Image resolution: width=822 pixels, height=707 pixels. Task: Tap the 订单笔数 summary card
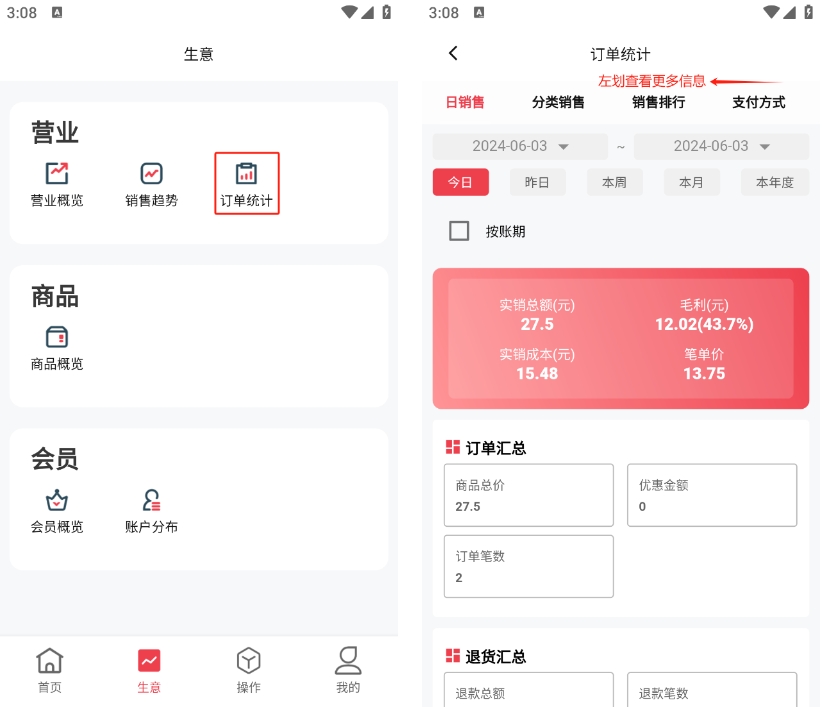click(528, 566)
